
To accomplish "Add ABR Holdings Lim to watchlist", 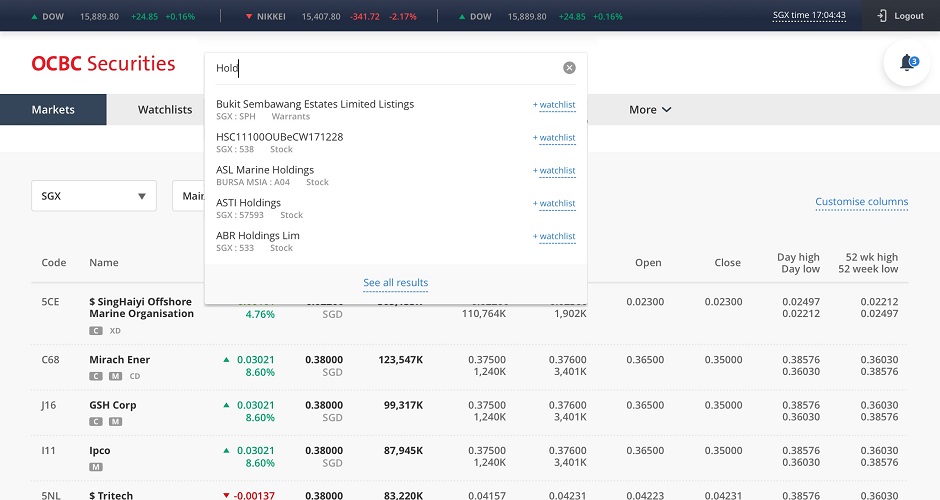I will [x=554, y=237].
